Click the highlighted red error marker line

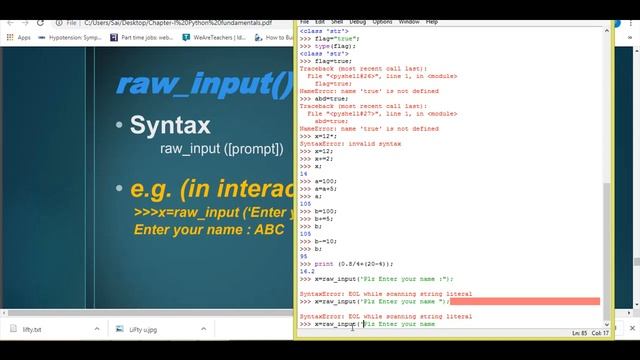(525, 302)
